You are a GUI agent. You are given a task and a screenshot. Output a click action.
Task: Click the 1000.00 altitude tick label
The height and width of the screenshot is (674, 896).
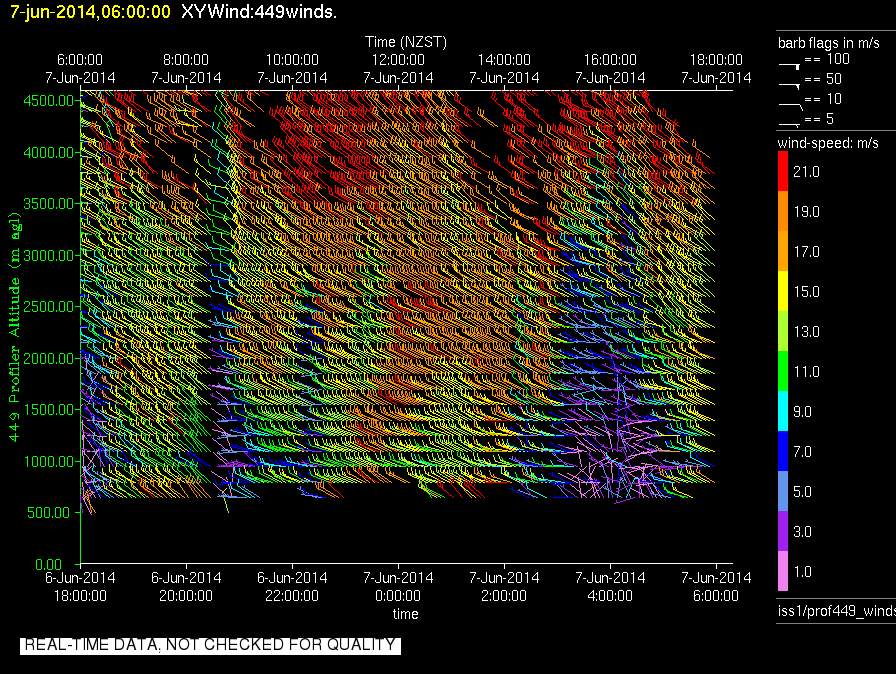tap(49, 462)
